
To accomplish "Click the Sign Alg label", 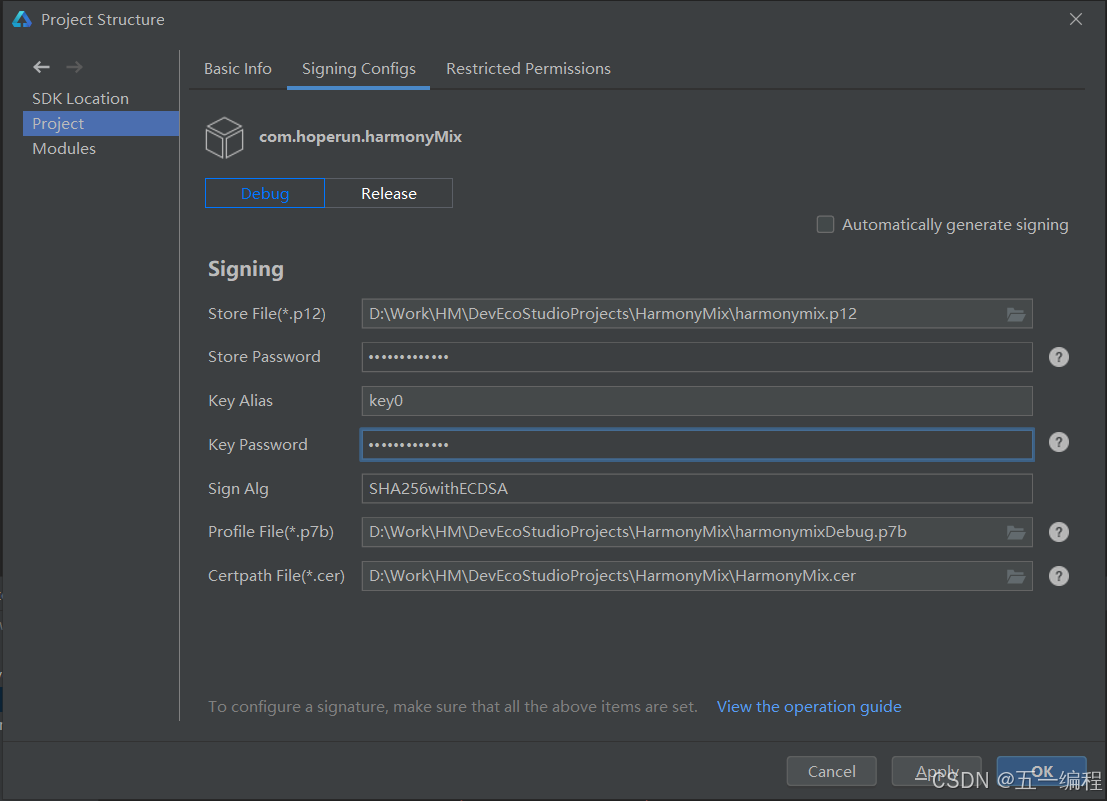I will pos(238,489).
